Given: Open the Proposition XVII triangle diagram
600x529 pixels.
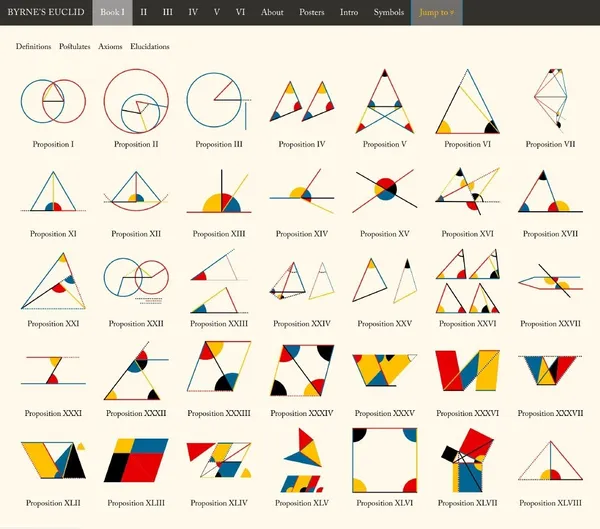Looking at the screenshot, I should pos(550,191).
